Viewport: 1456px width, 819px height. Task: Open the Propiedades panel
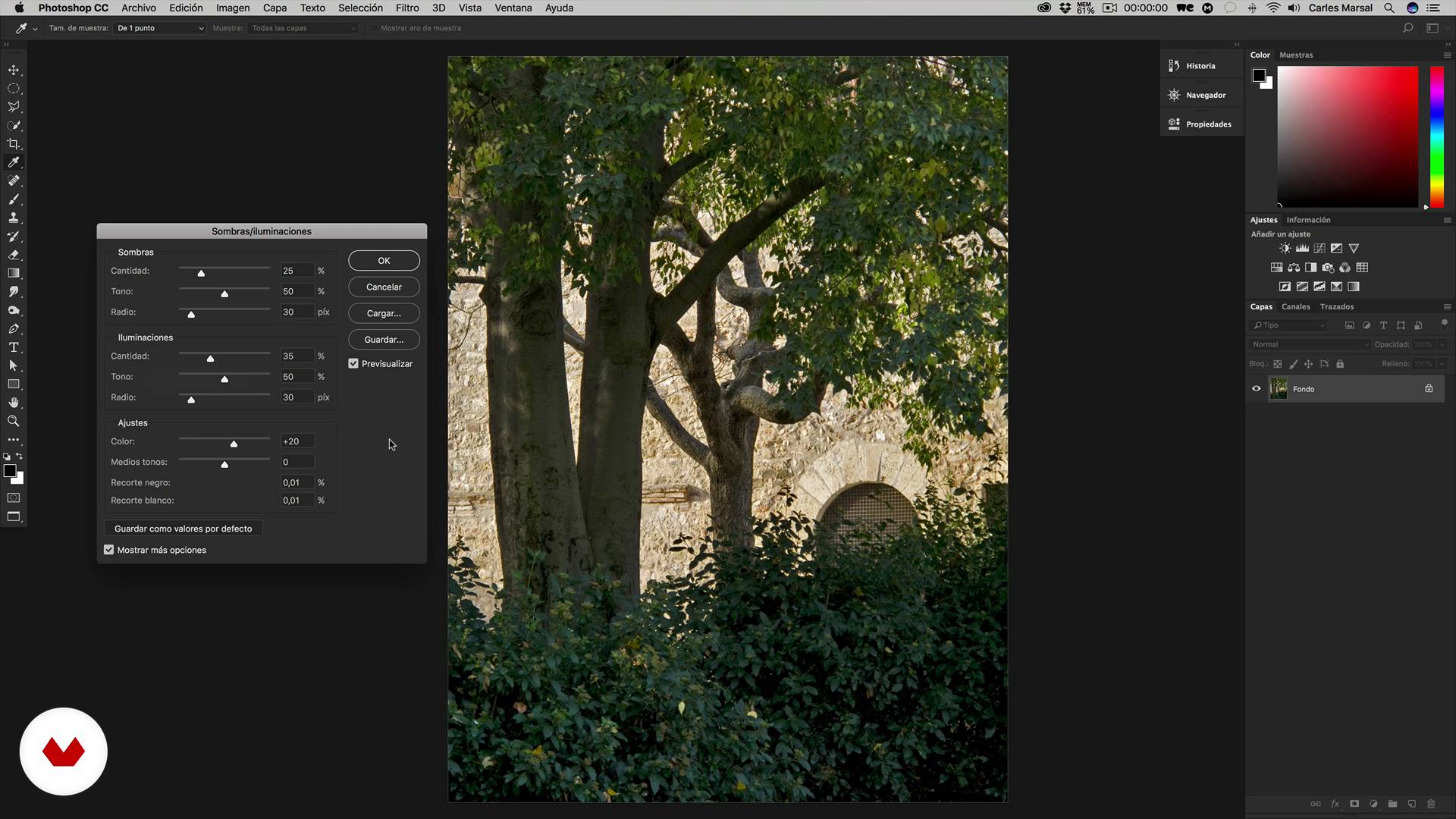click(x=1201, y=124)
